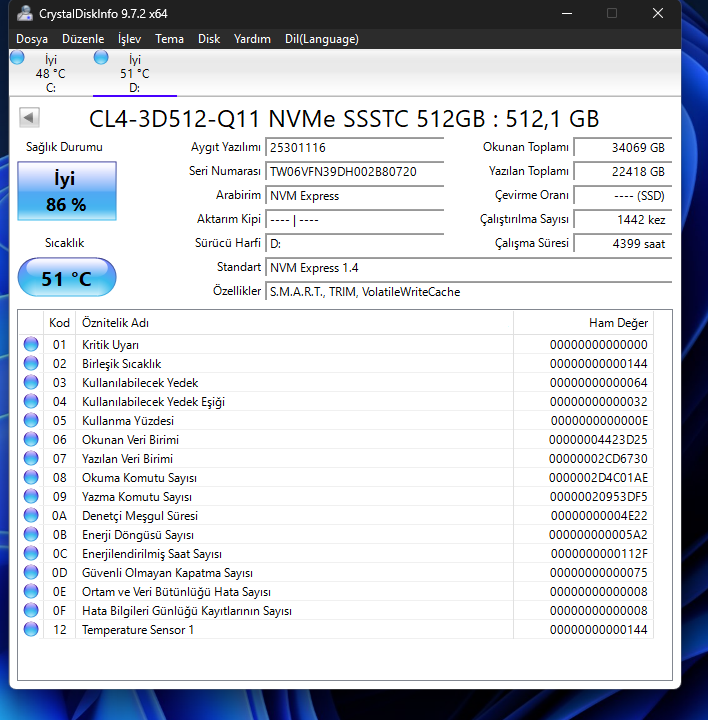
Task: Click the Öznitelik Adı column header
Action: [x=294, y=323]
